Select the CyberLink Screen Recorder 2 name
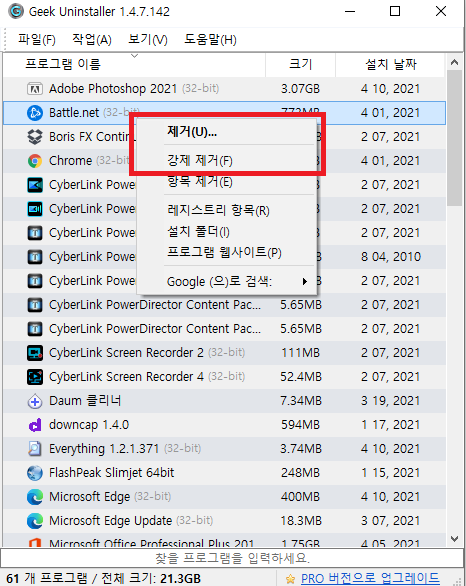Image resolution: width=466 pixels, height=586 pixels. pyautogui.click(x=126, y=353)
